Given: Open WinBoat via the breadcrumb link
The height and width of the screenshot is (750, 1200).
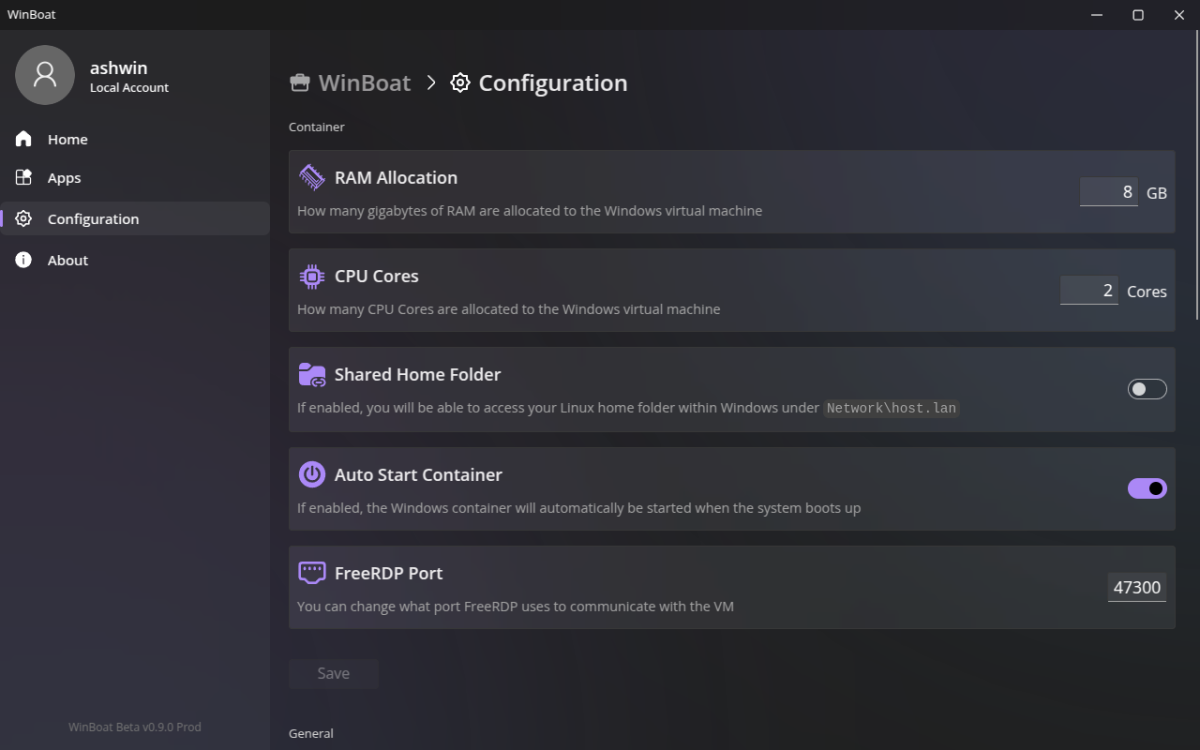Looking at the screenshot, I should point(363,83).
